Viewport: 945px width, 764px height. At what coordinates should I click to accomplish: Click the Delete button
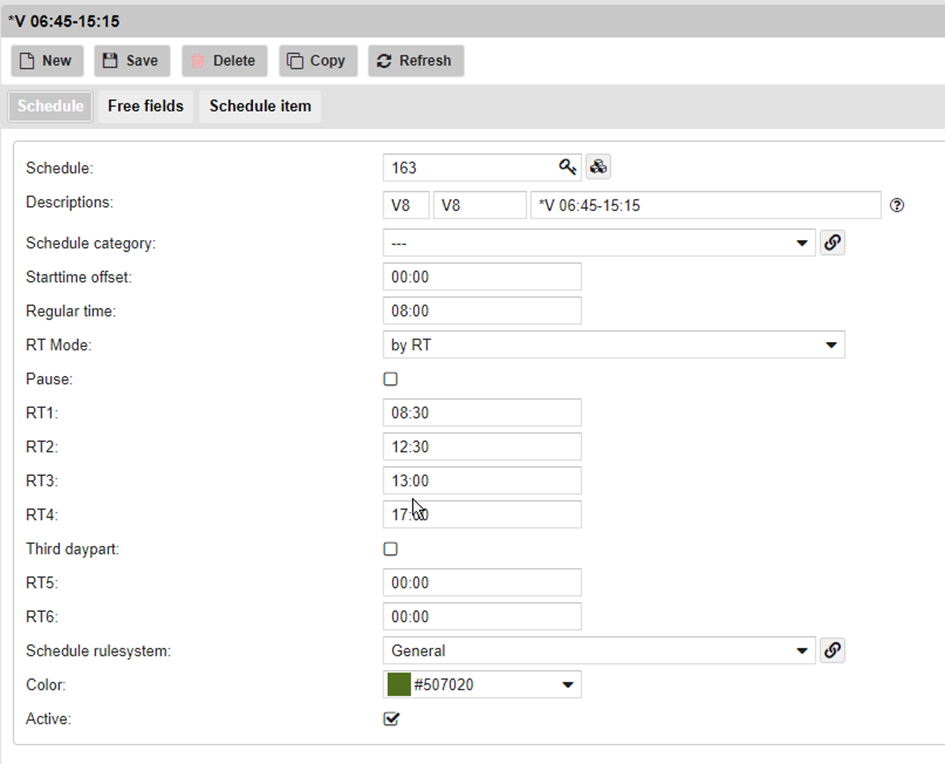pos(224,61)
